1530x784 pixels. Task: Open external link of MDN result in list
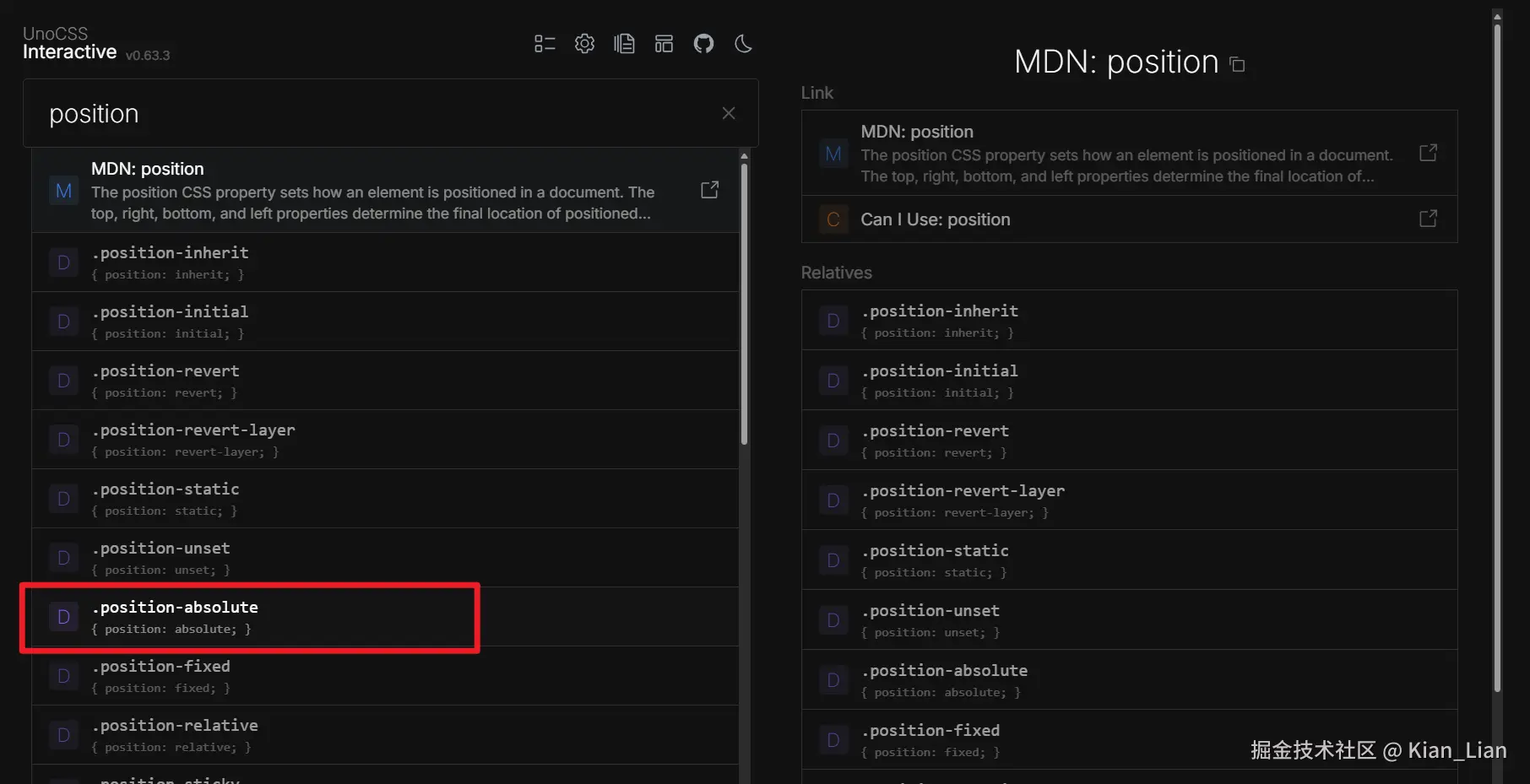coord(710,190)
